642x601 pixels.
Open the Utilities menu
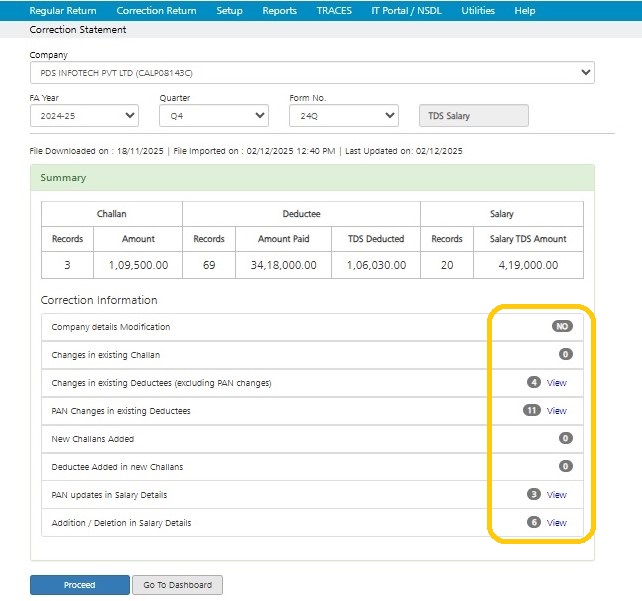click(x=479, y=11)
